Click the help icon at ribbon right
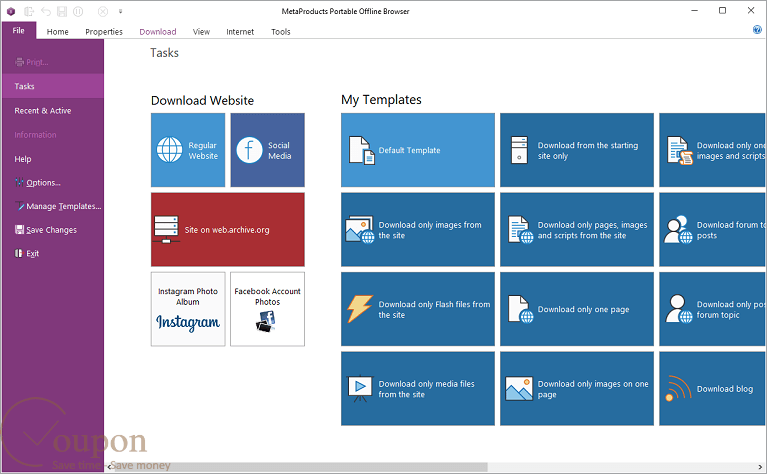The height and width of the screenshot is (474, 767). [757, 30]
